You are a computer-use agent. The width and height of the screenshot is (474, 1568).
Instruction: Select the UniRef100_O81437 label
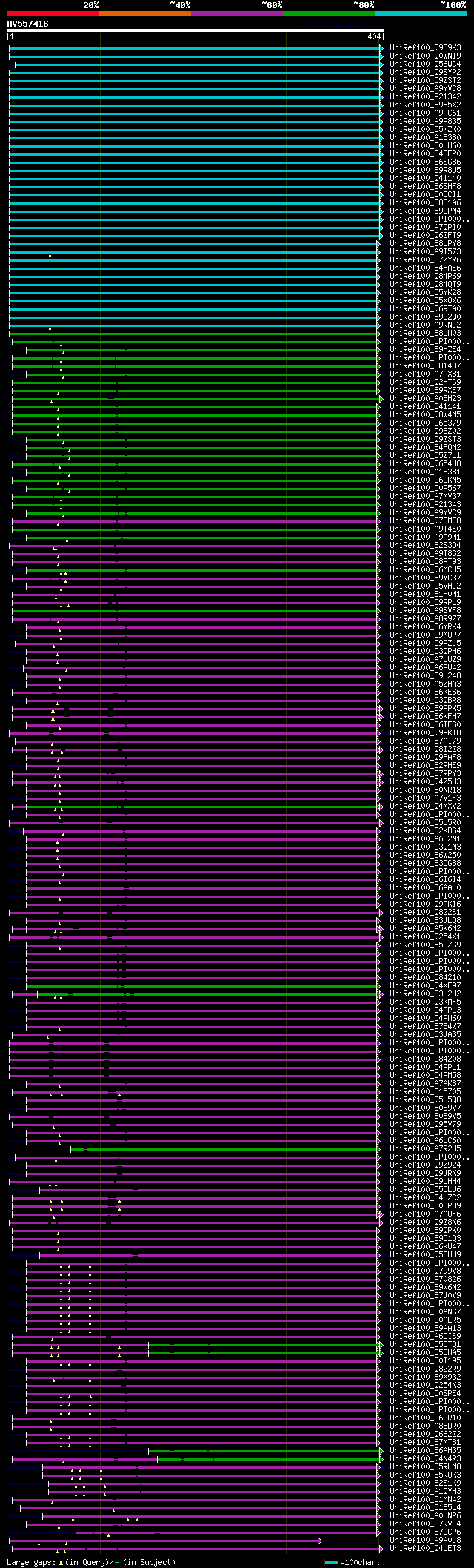click(425, 366)
